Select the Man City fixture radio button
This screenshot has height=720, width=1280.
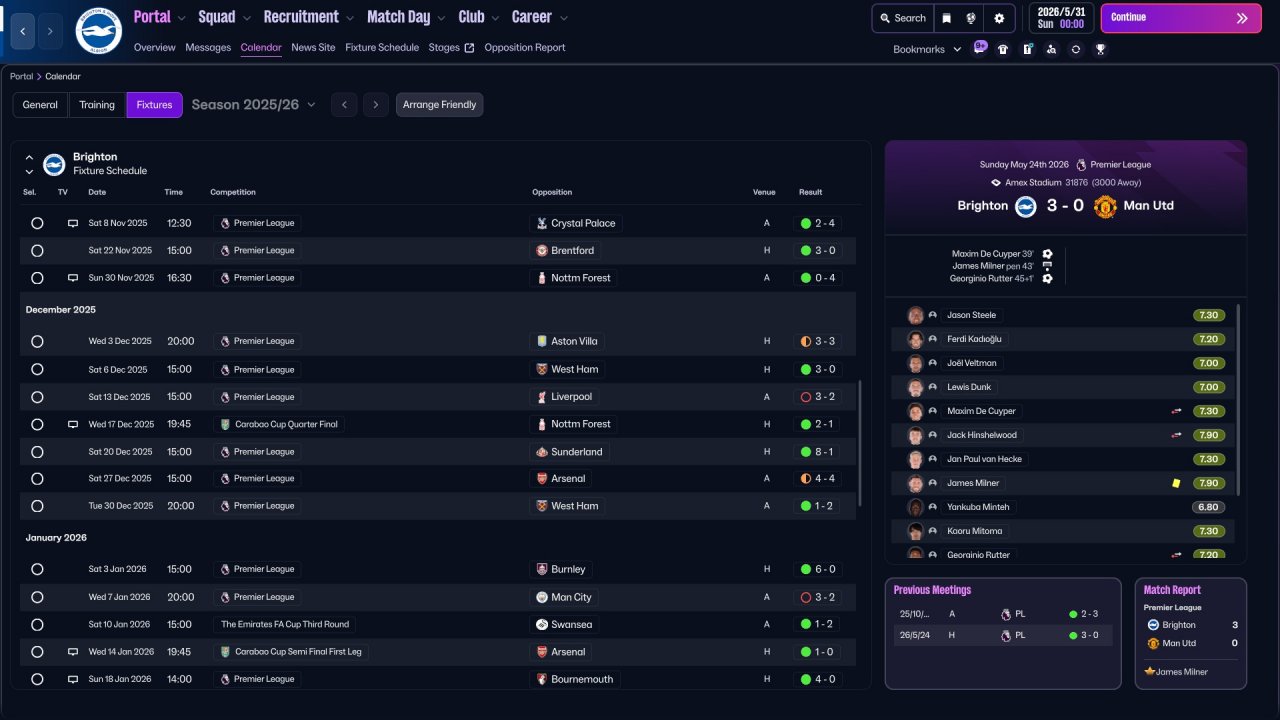pos(37,597)
